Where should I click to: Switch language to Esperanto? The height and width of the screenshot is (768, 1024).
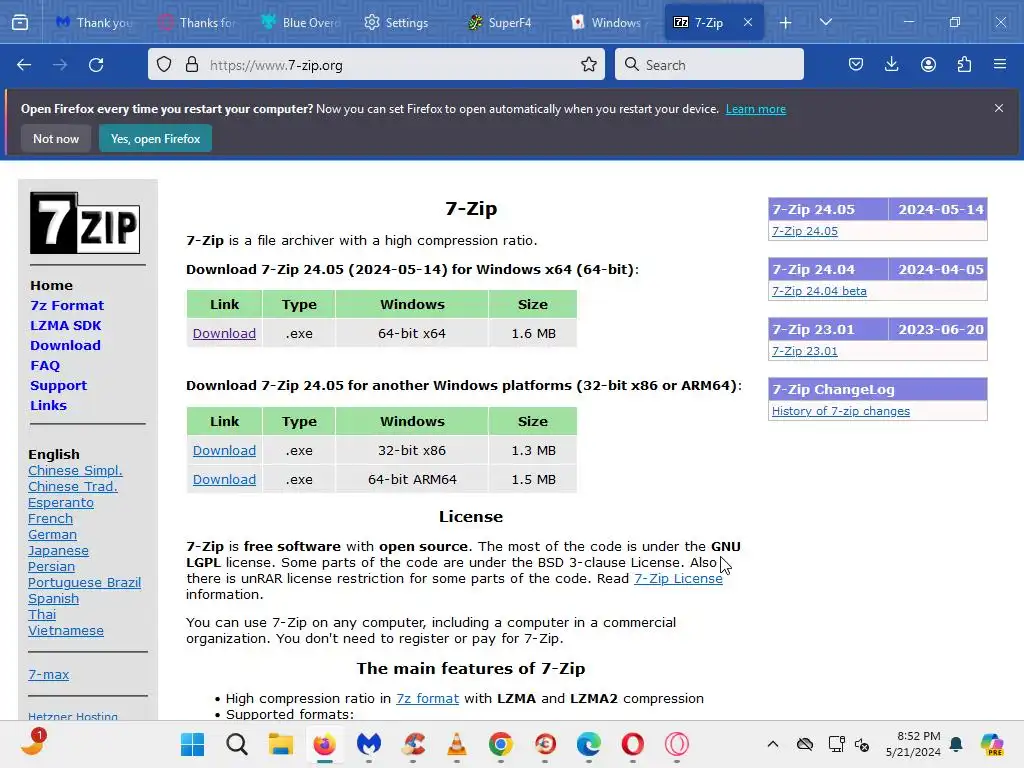click(61, 502)
